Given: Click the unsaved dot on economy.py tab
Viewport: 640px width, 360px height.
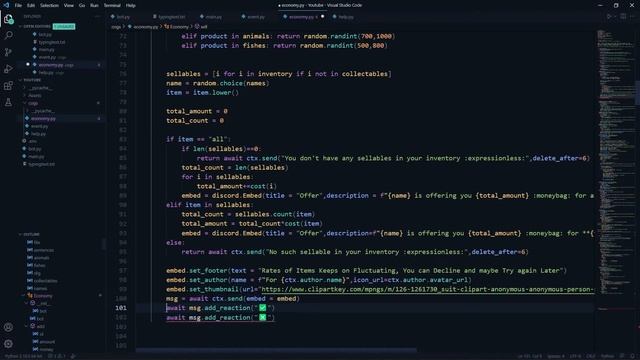Looking at the screenshot, I should [322, 17].
